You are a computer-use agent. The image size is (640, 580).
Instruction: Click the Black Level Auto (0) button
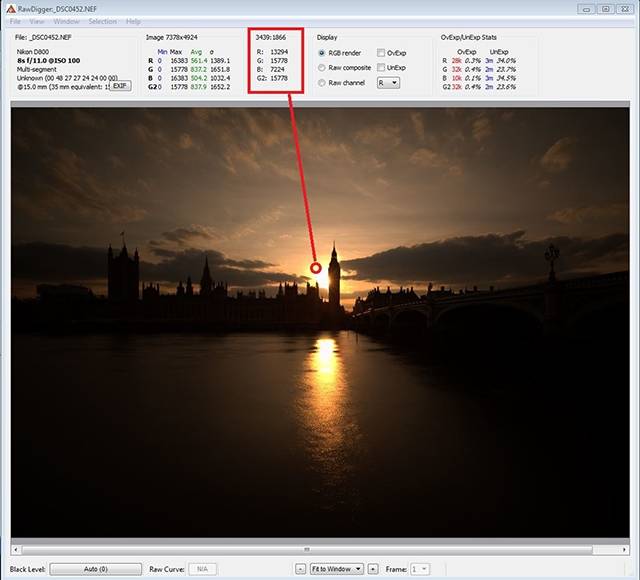pyautogui.click(x=96, y=569)
